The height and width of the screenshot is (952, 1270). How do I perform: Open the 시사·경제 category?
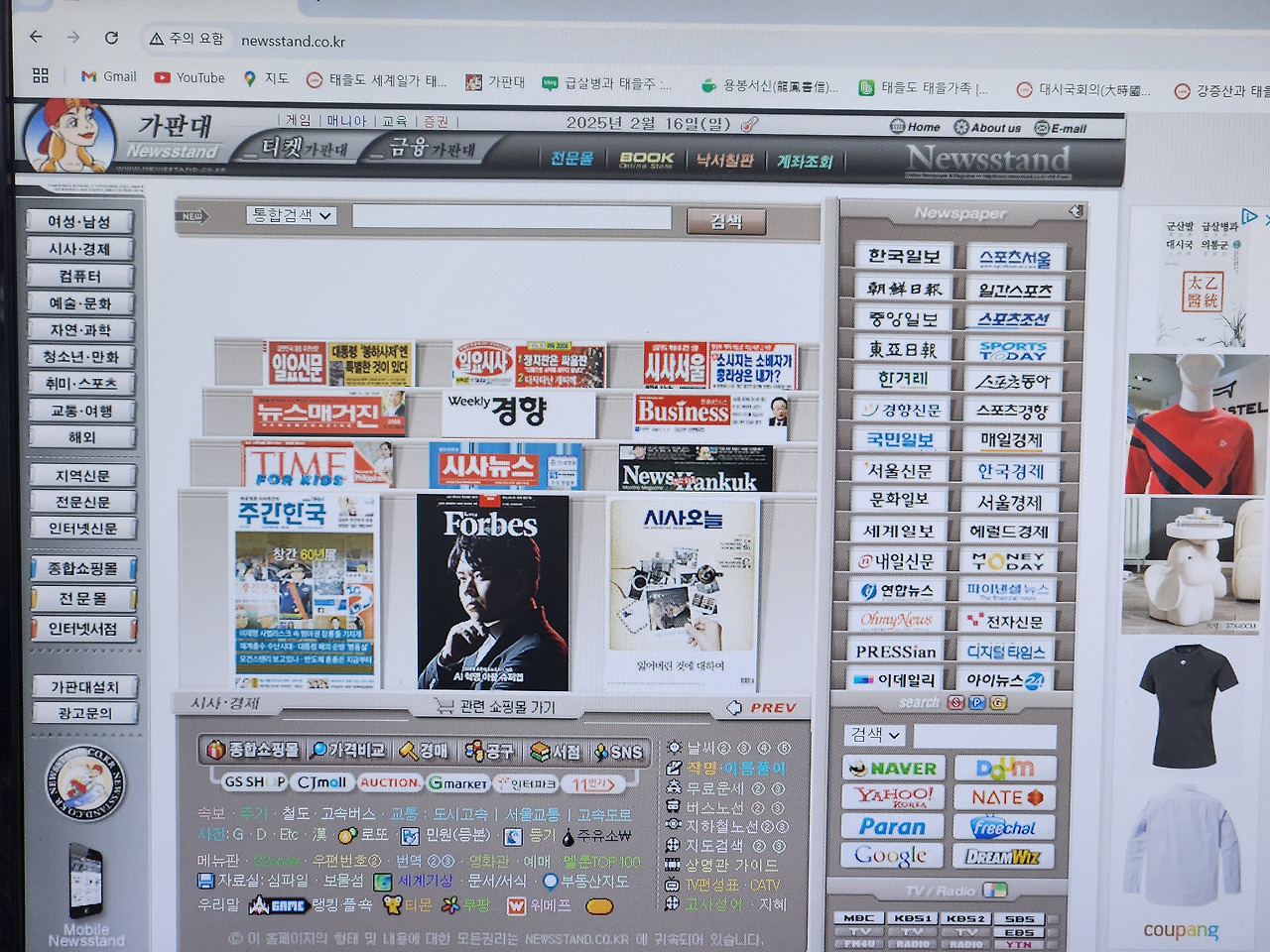click(80, 249)
